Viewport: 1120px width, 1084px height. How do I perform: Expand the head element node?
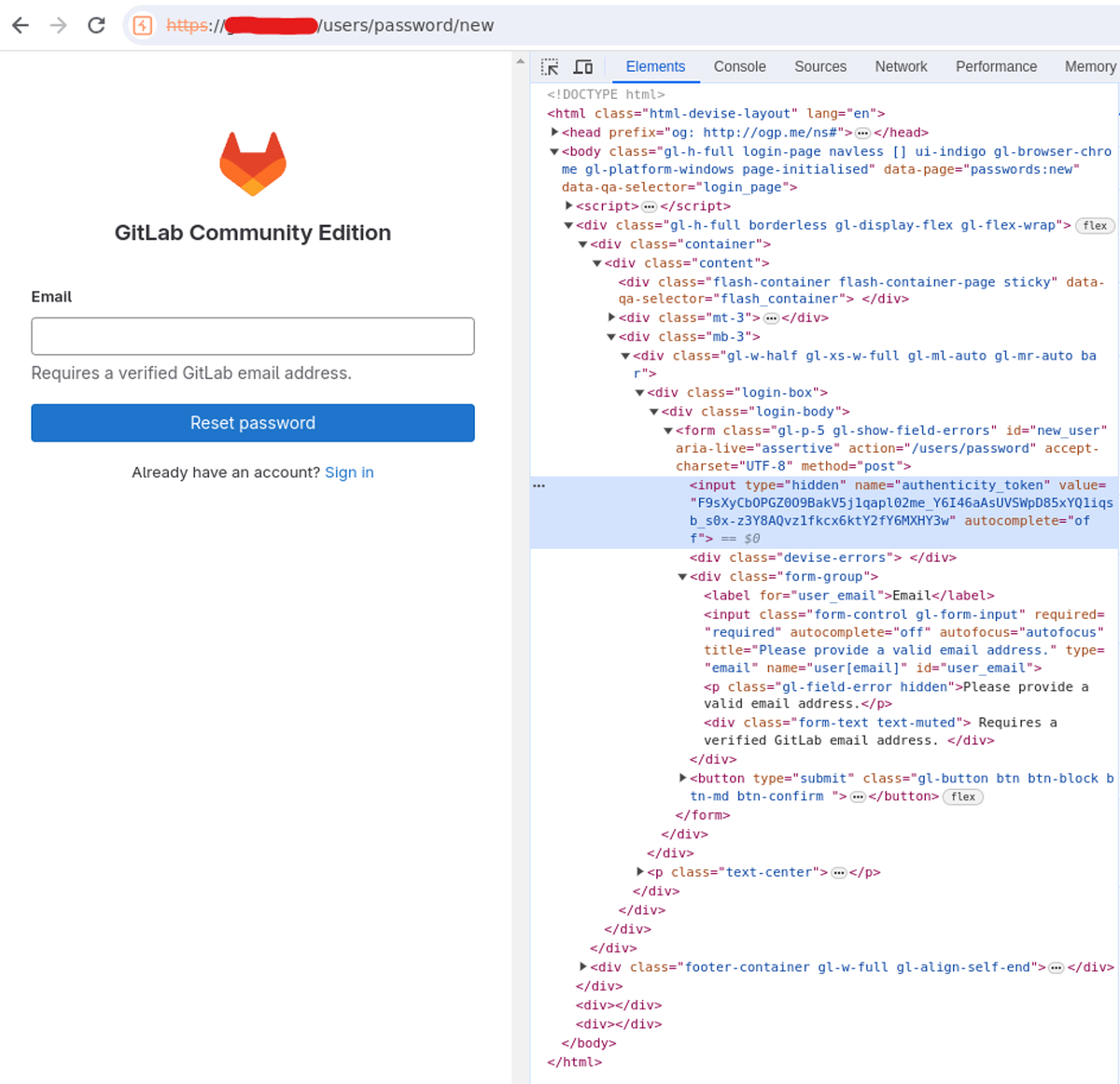click(554, 133)
